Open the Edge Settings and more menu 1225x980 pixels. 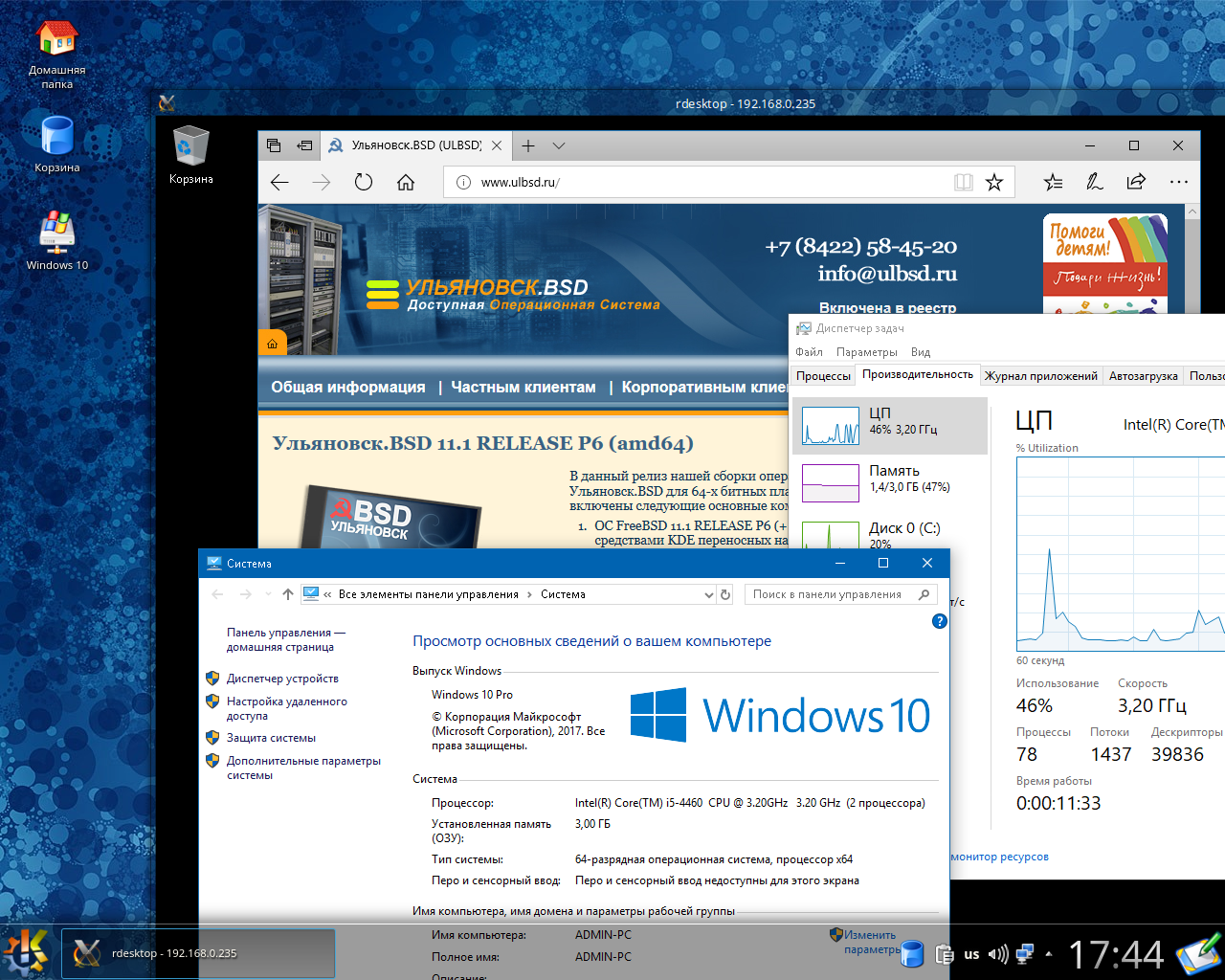(1178, 182)
